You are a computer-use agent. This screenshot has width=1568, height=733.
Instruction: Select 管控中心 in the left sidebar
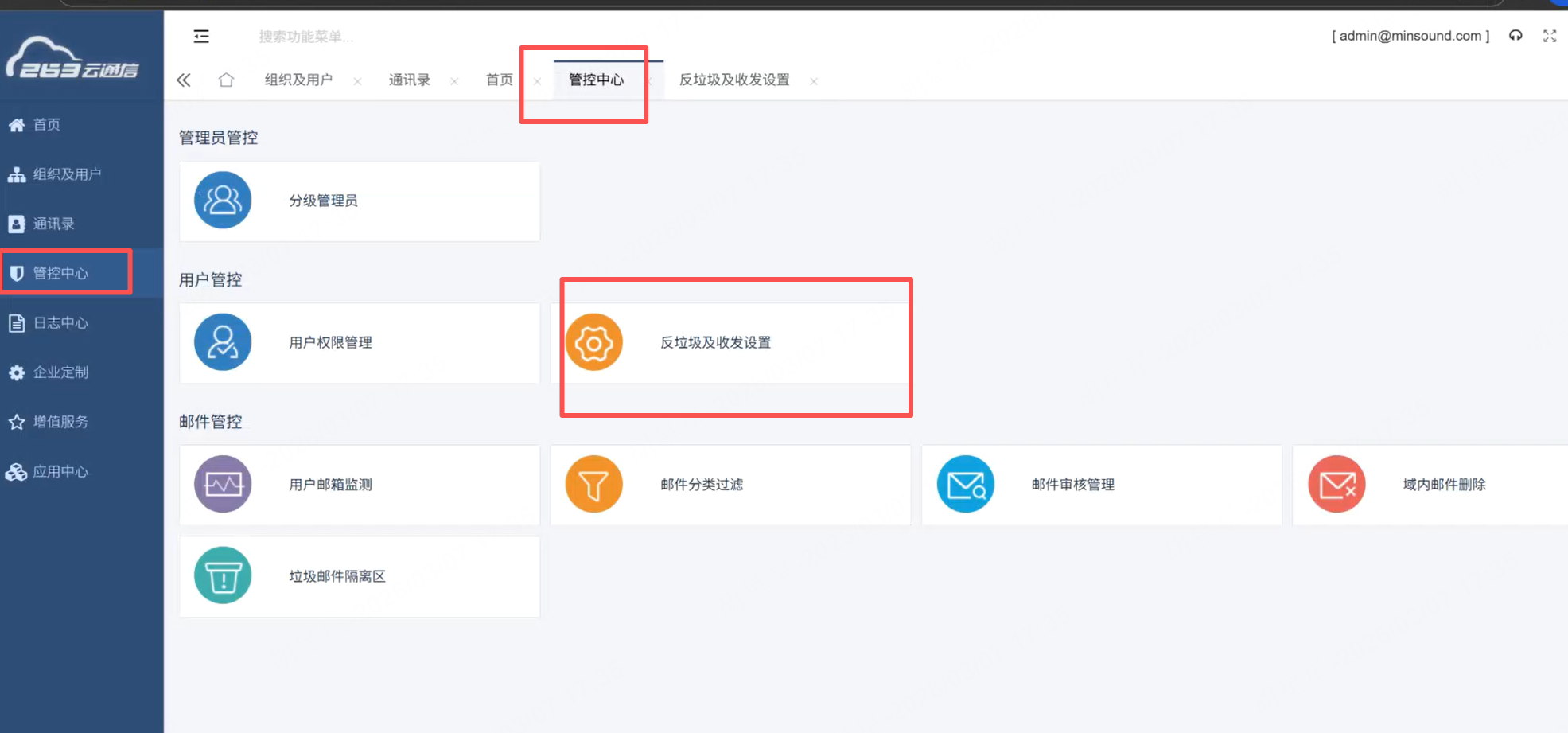(x=82, y=273)
